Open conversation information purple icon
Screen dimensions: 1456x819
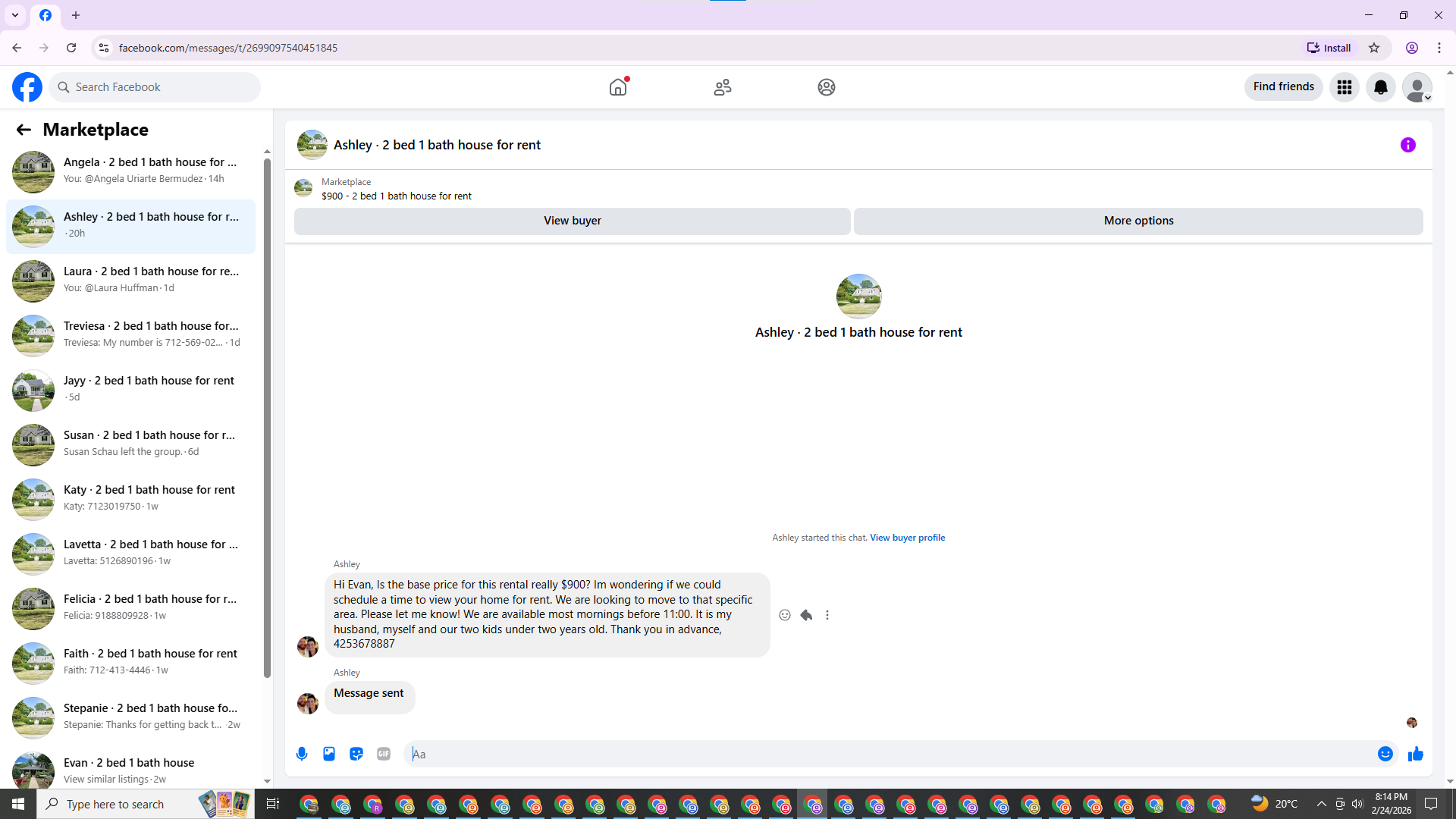click(x=1408, y=145)
